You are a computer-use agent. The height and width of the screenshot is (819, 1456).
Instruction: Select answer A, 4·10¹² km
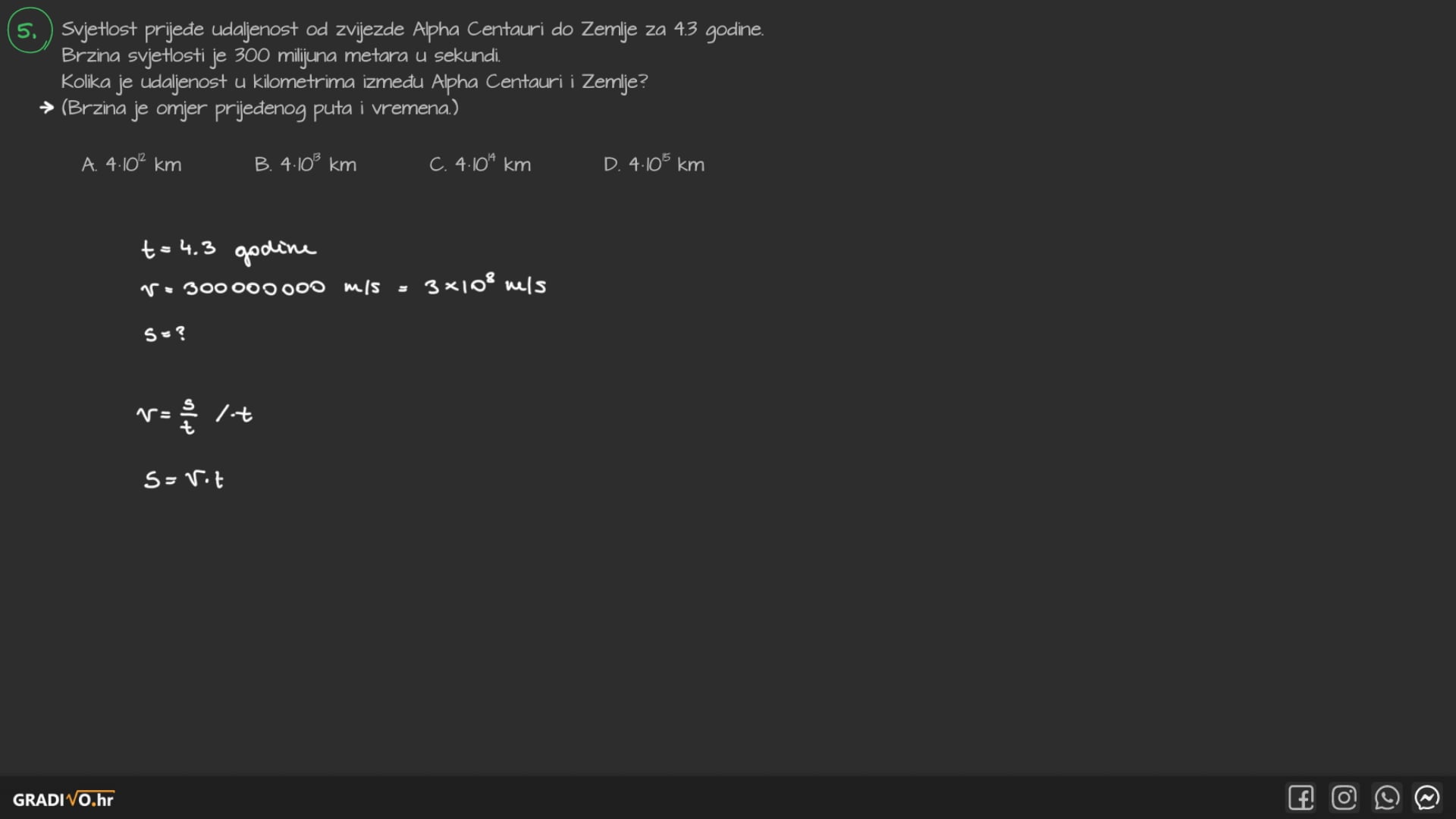131,165
